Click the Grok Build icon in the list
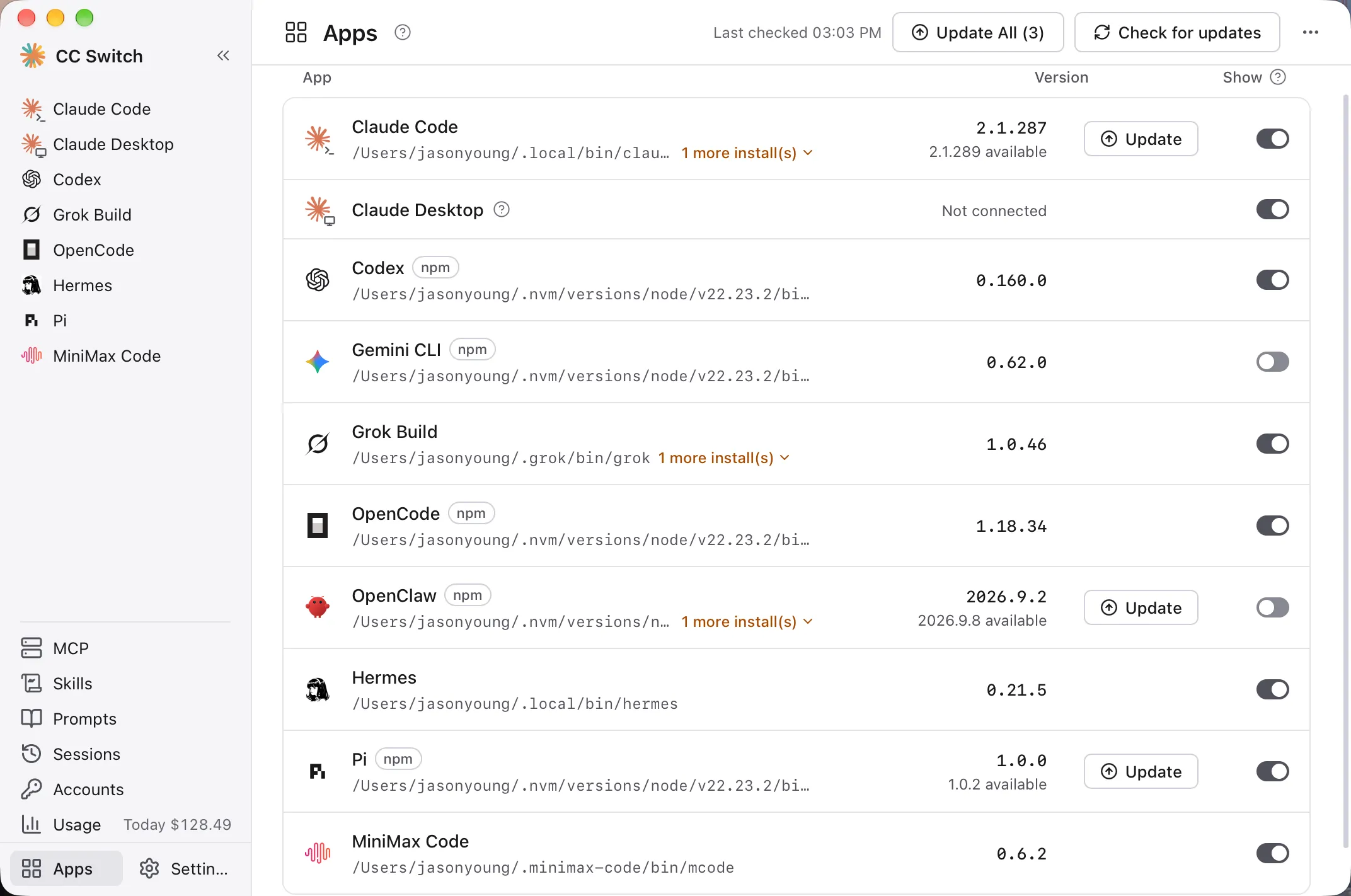1351x896 pixels. pyautogui.click(x=318, y=444)
